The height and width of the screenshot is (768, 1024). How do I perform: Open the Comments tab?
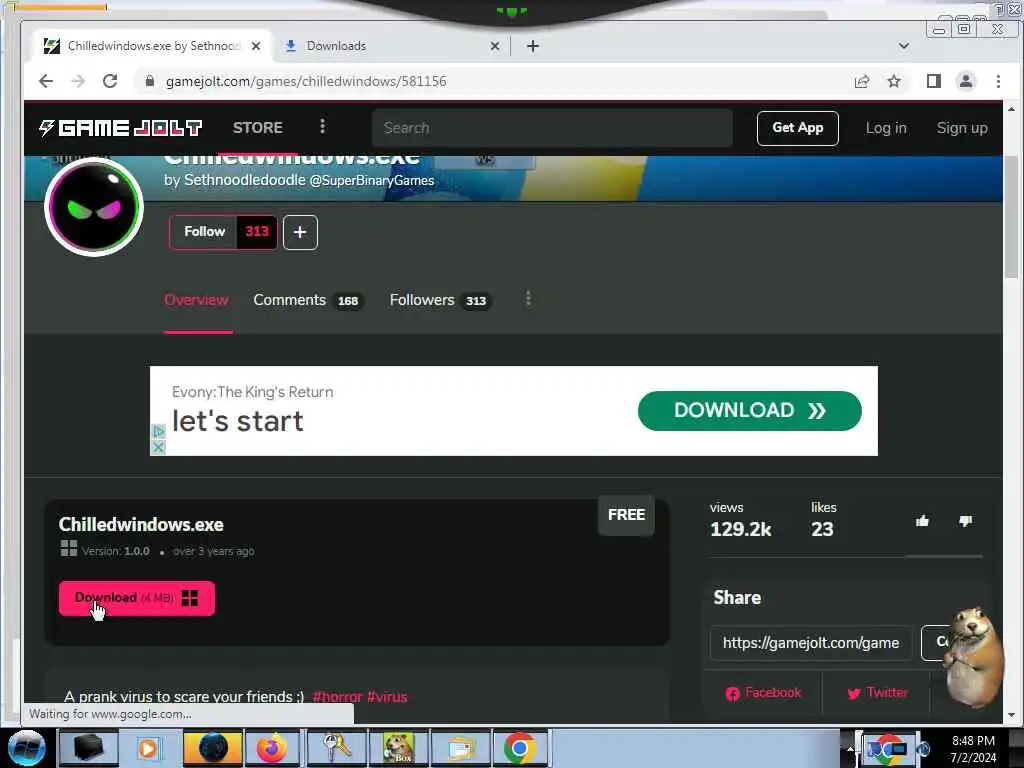309,300
